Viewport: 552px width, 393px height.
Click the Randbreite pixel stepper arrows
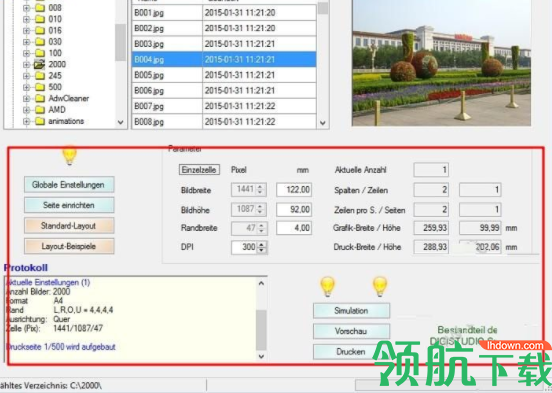pyautogui.click(x=262, y=228)
